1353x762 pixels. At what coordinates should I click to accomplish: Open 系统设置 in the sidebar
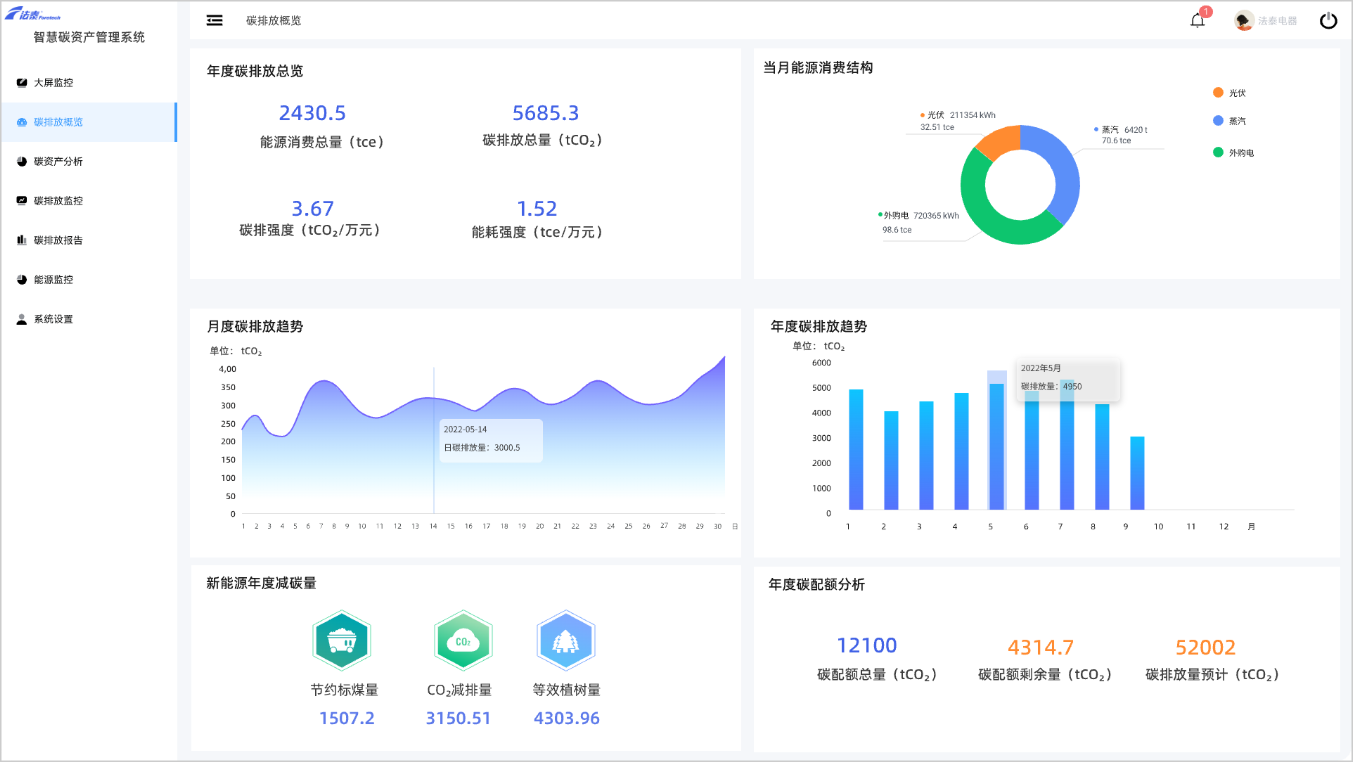point(53,319)
